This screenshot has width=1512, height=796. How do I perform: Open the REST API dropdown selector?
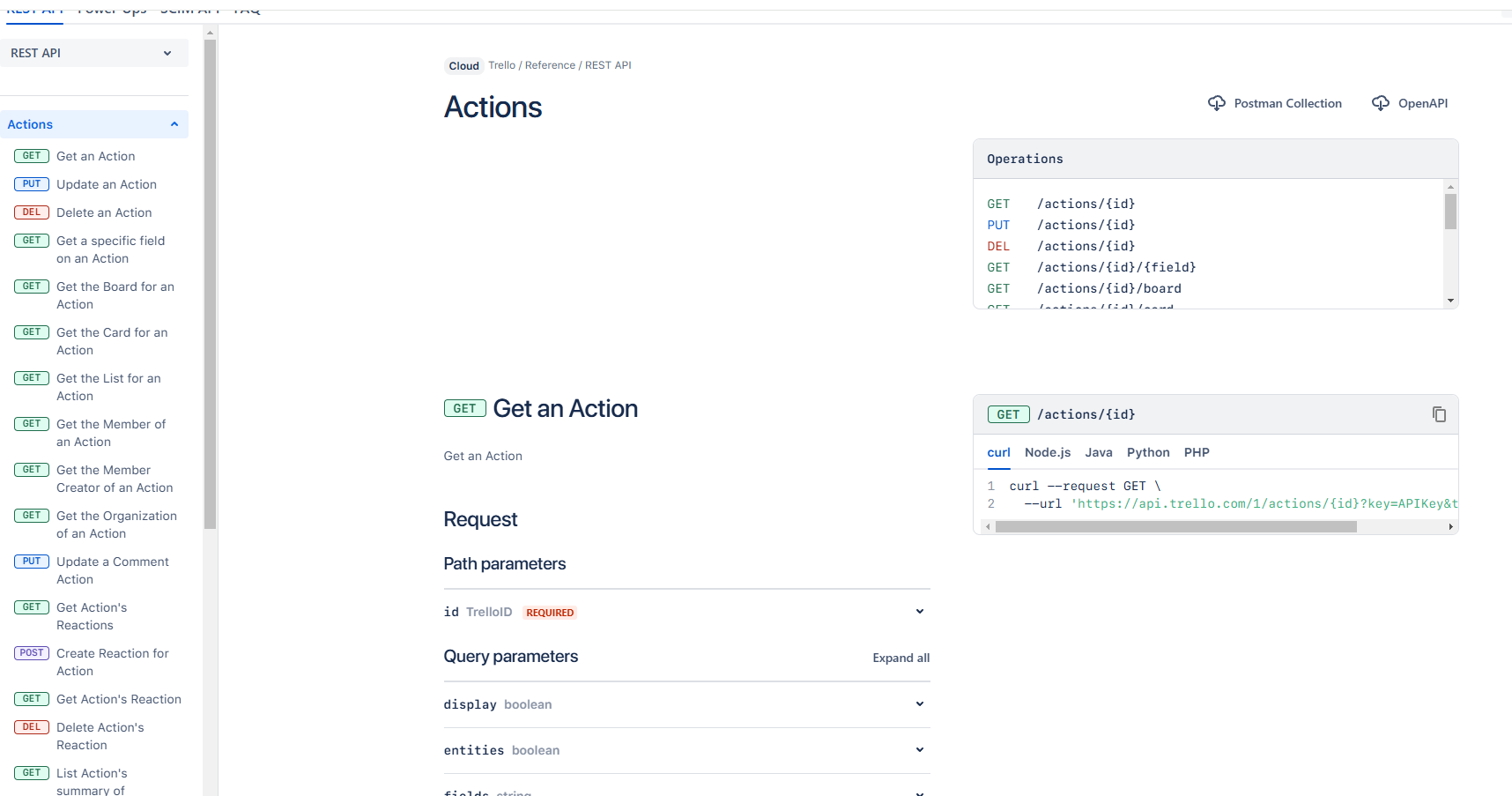pos(94,53)
